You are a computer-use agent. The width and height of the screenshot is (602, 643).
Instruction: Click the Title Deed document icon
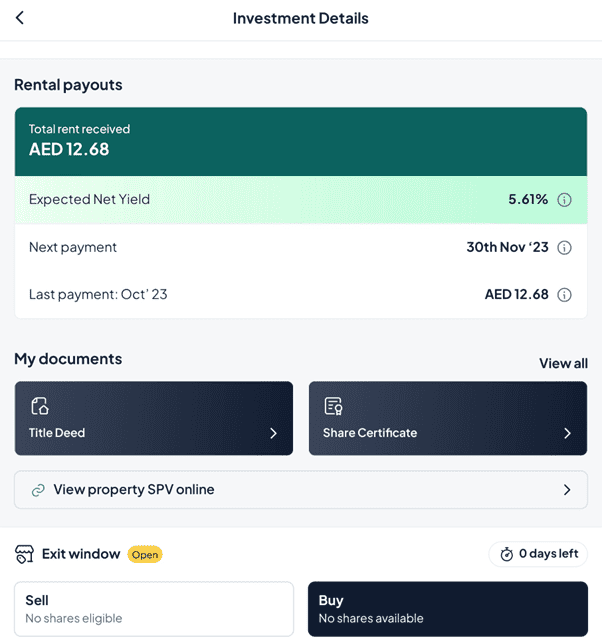pyautogui.click(x=40, y=406)
